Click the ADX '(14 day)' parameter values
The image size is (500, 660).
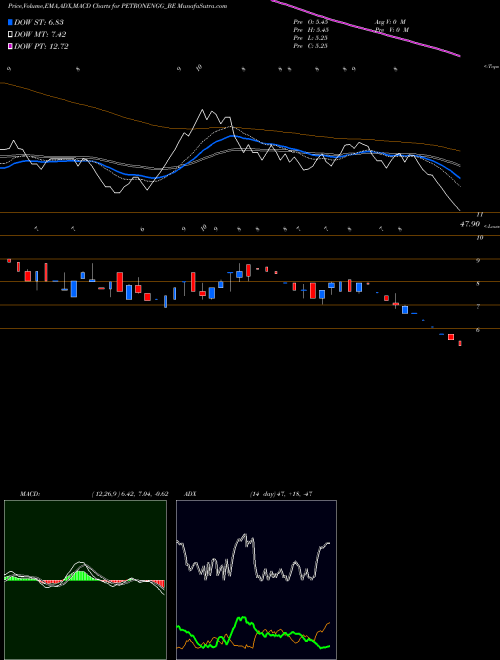coord(281,494)
